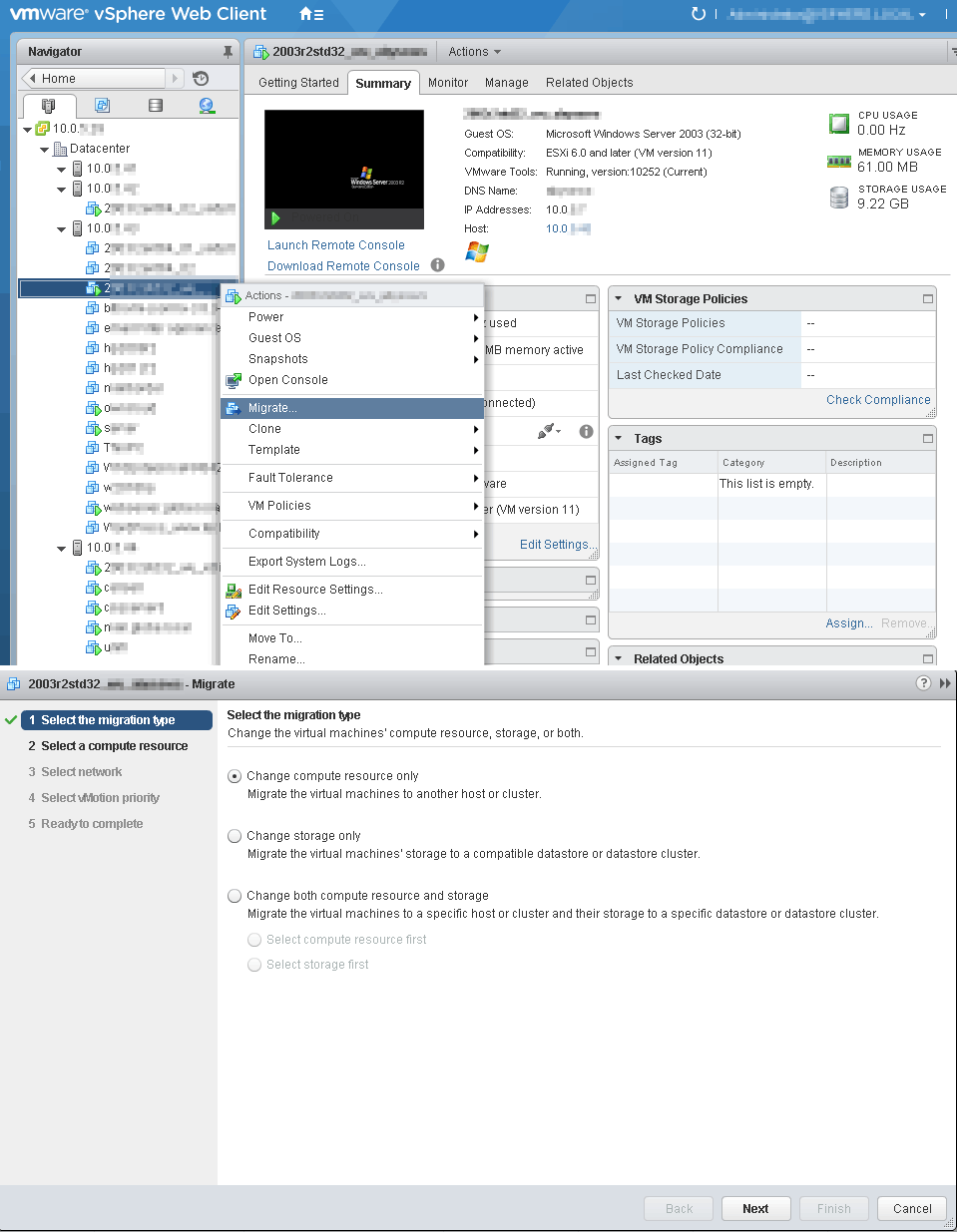Switch to Networking inventory view
Viewport: 957px width, 1232px height.
pos(207,105)
